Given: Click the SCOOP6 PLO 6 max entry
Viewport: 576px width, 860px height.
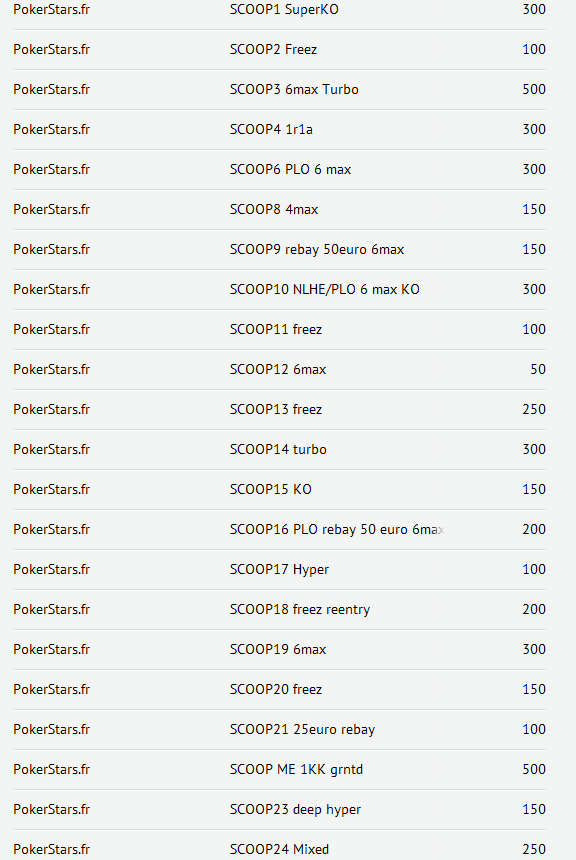Looking at the screenshot, I should click(x=290, y=169).
